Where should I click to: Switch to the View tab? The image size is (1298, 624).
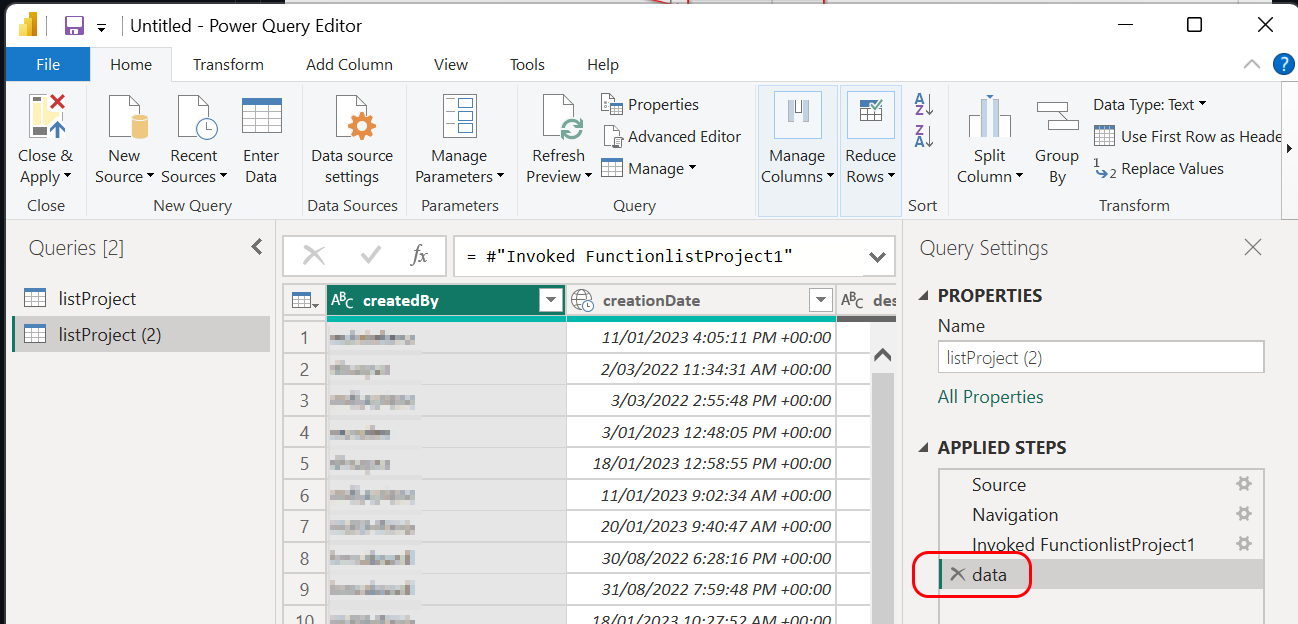point(451,64)
